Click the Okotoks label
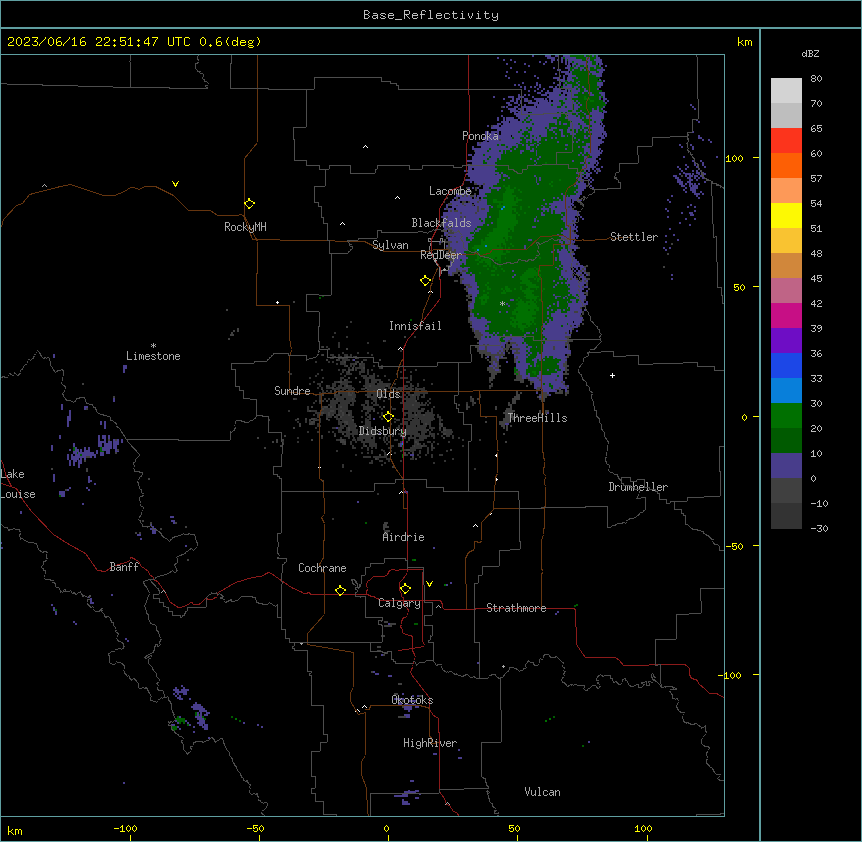Image resolution: width=862 pixels, height=842 pixels. click(412, 700)
